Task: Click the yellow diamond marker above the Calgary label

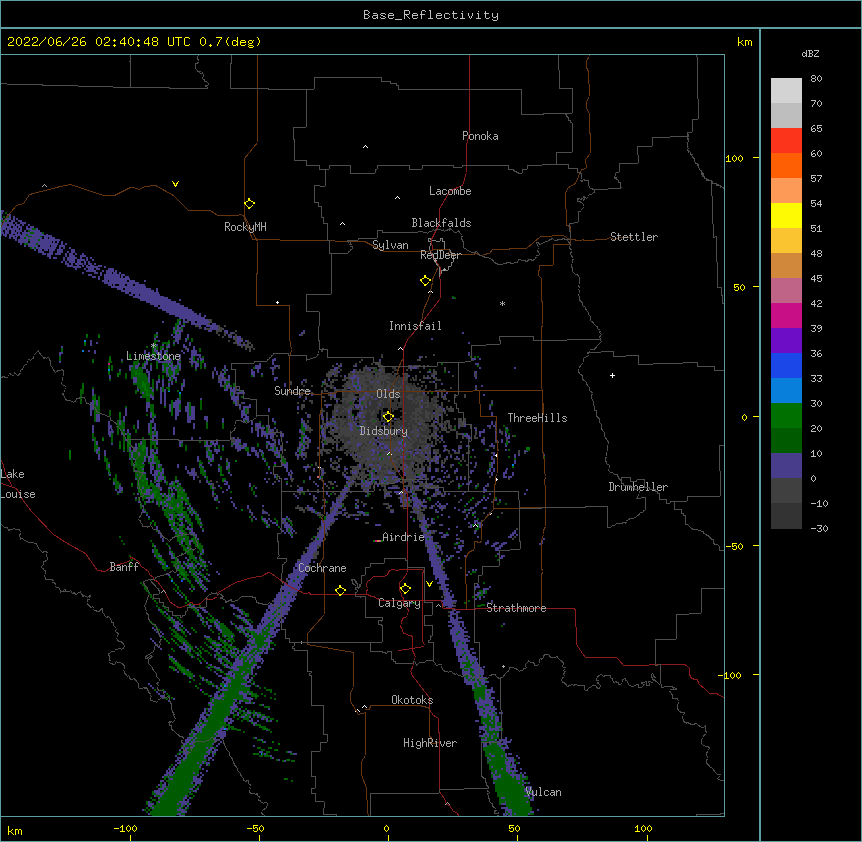Action: coord(405,589)
